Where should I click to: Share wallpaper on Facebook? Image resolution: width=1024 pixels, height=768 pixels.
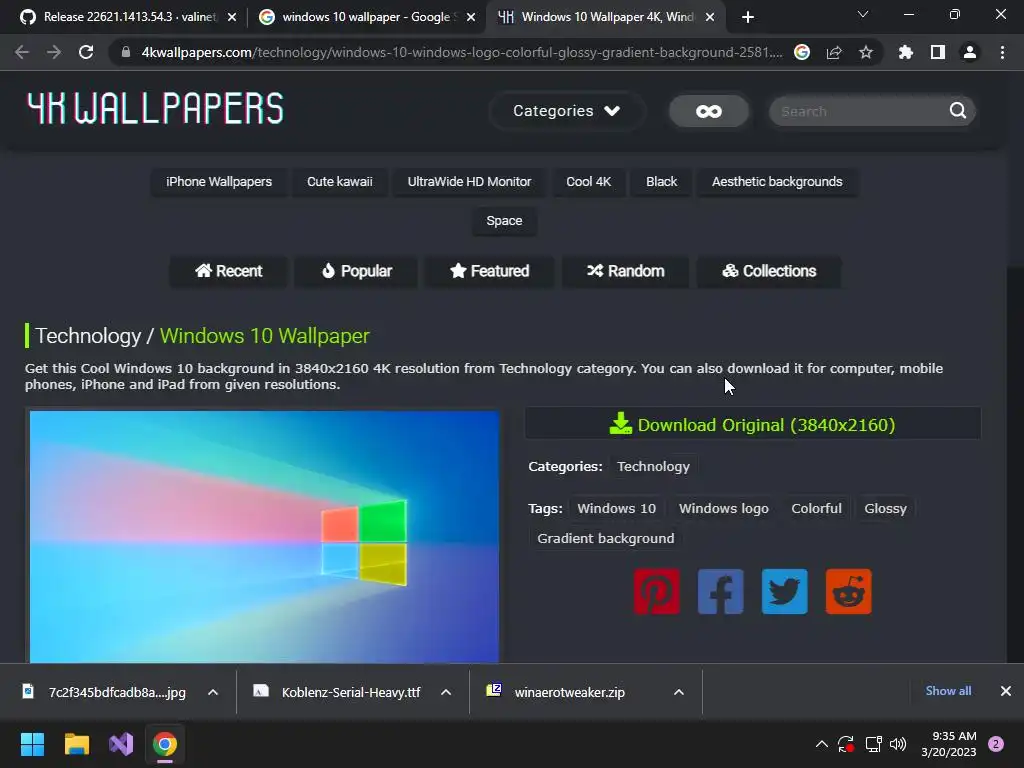pyautogui.click(x=720, y=592)
